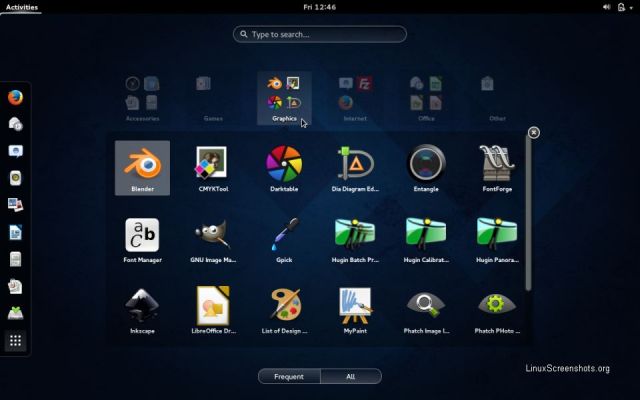This screenshot has width=640, height=400.
Task: Launch Darktable photo app
Action: [x=284, y=168]
